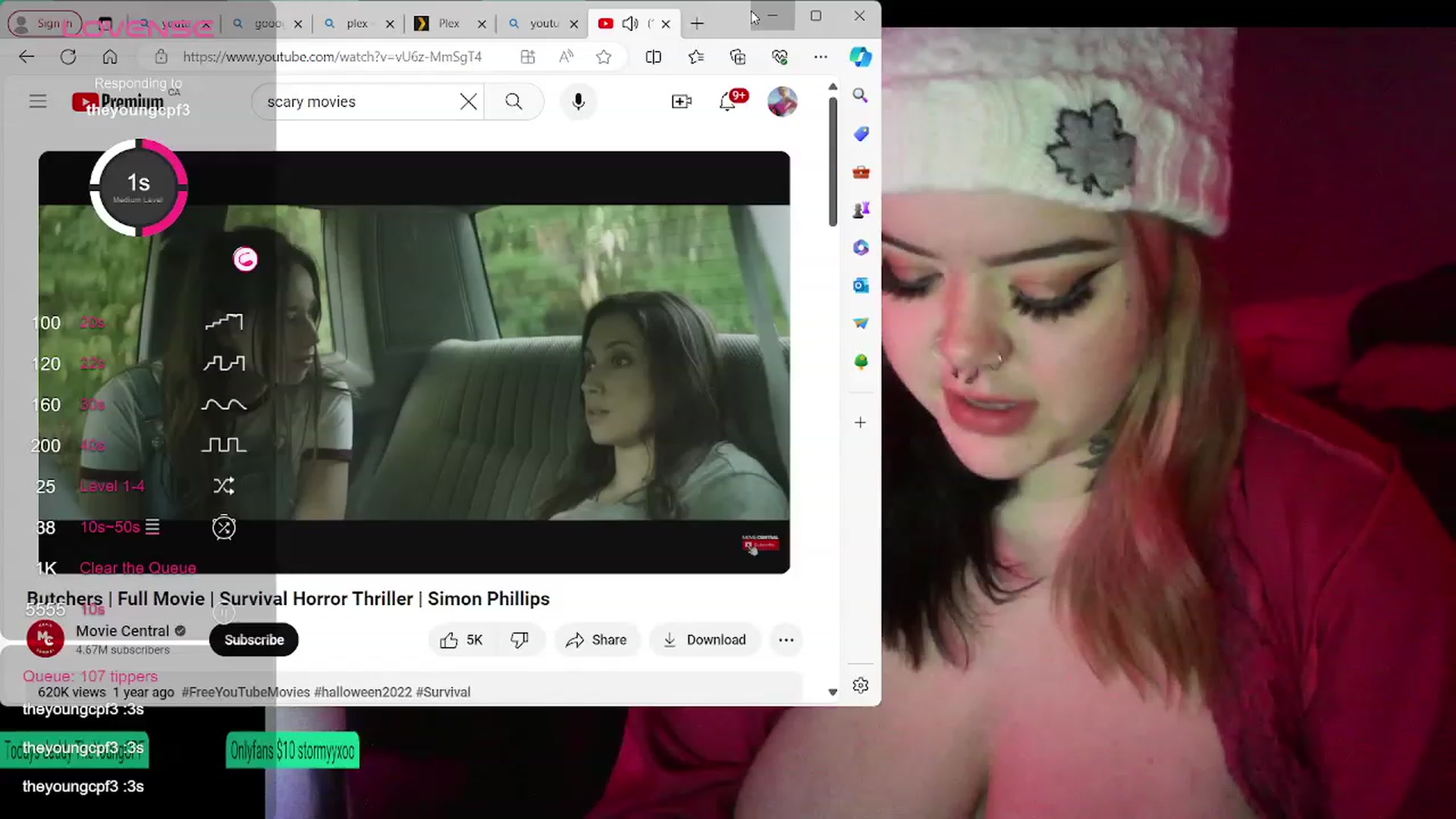
Task: Click the page scrollbar down arrow
Action: pos(833,692)
